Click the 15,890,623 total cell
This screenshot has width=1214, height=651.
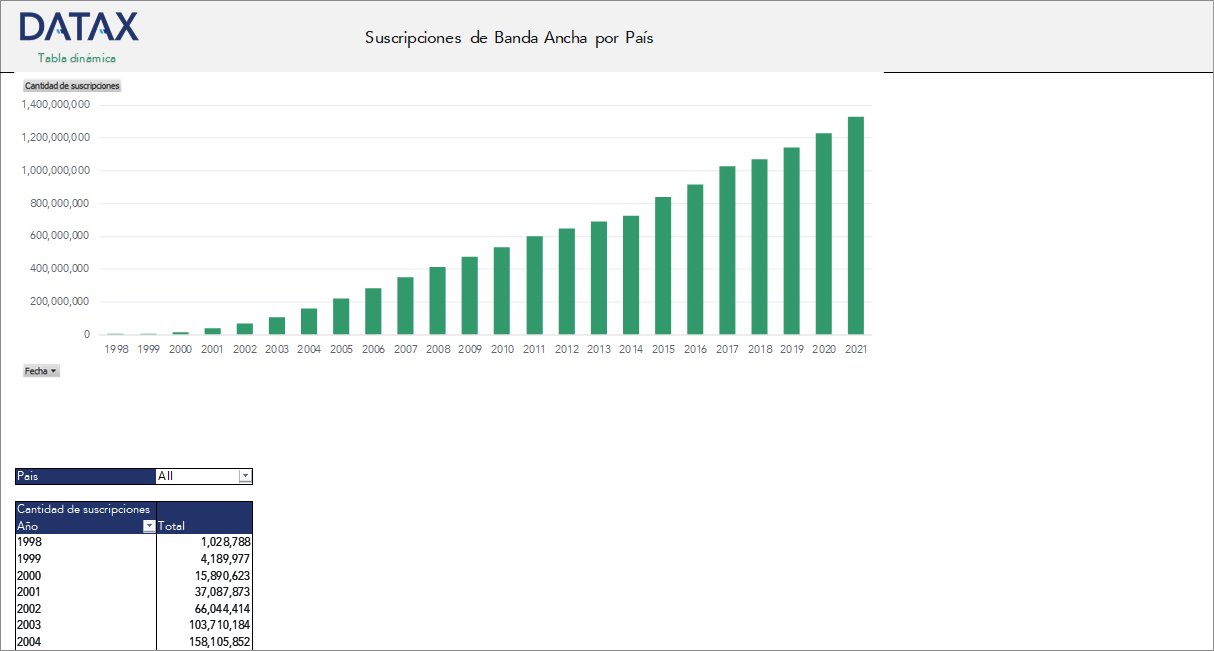204,575
